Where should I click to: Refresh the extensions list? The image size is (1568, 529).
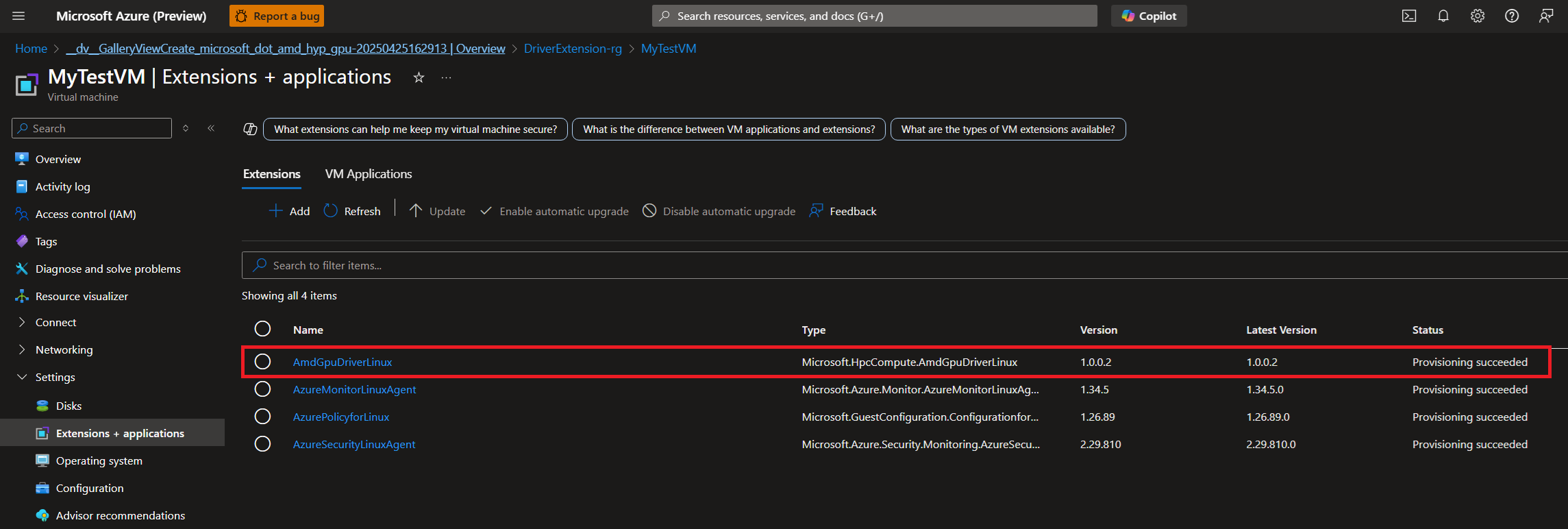[x=352, y=211]
